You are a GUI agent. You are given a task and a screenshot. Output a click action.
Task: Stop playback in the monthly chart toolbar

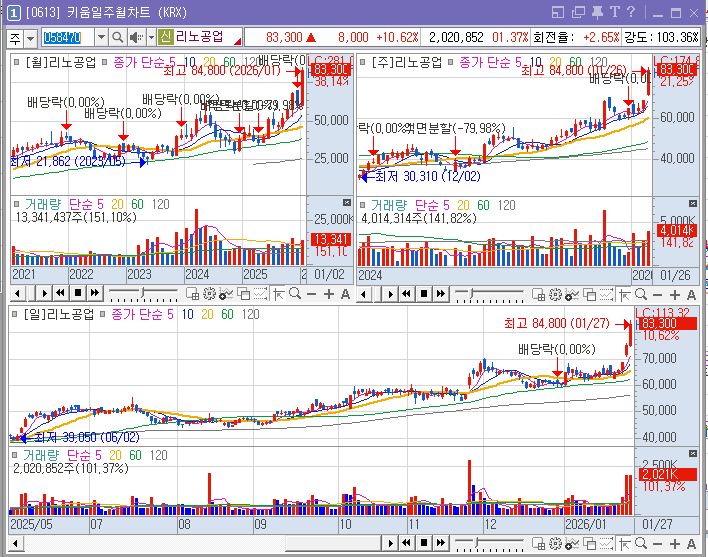[78, 293]
